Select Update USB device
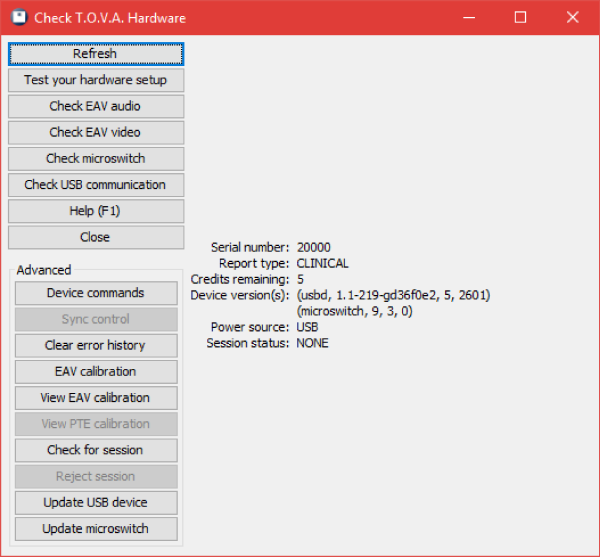 tap(96, 503)
